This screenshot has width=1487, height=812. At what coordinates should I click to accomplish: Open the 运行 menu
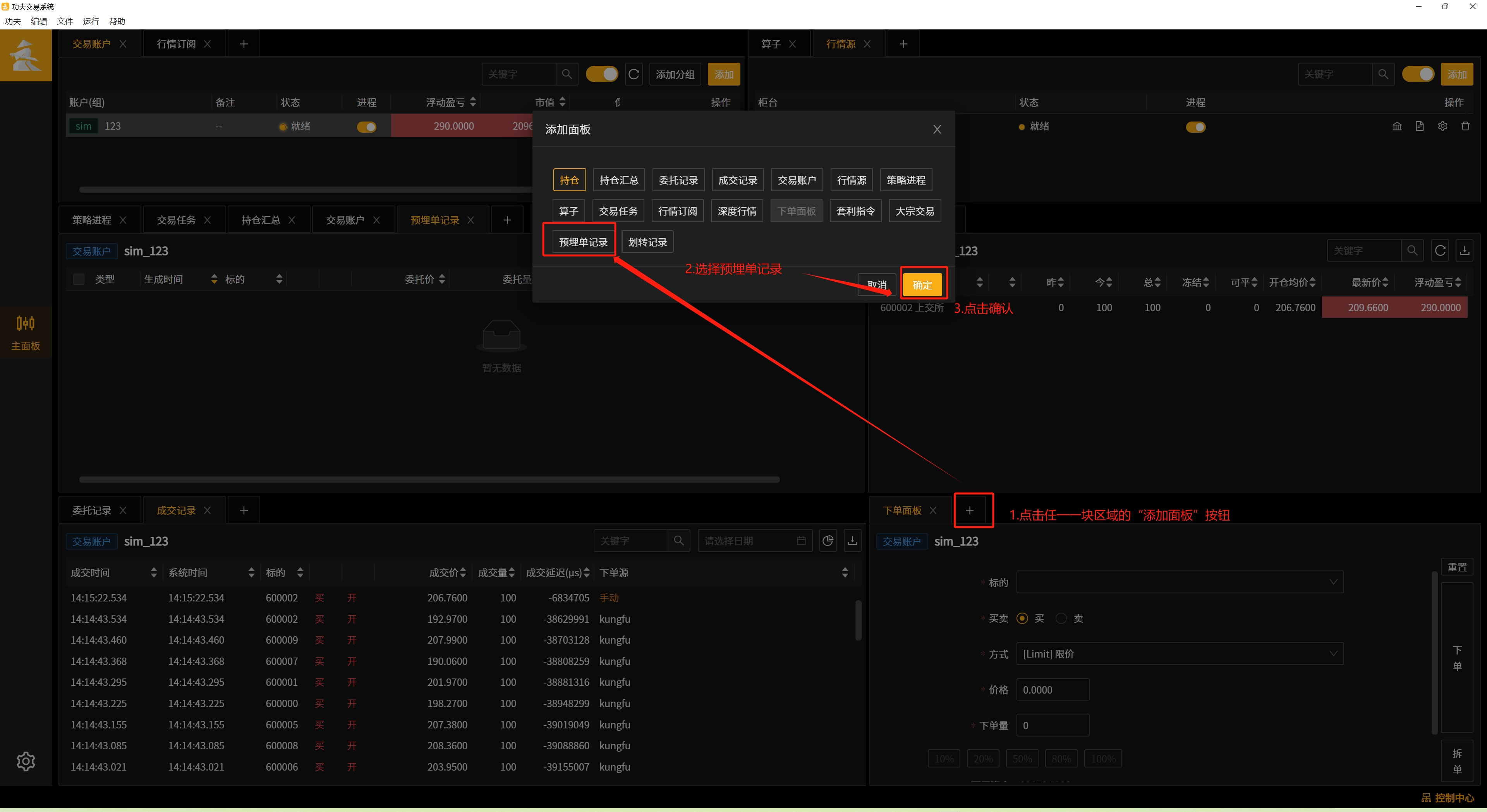pos(91,21)
